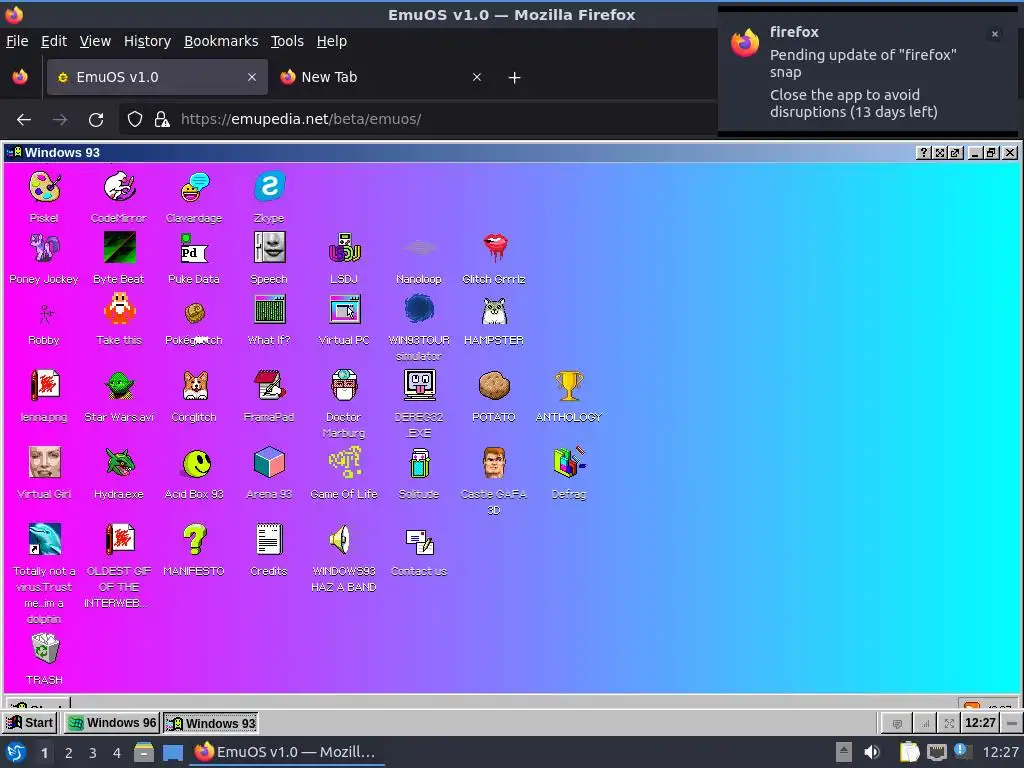Switch to the New Tab tab

pos(381,78)
